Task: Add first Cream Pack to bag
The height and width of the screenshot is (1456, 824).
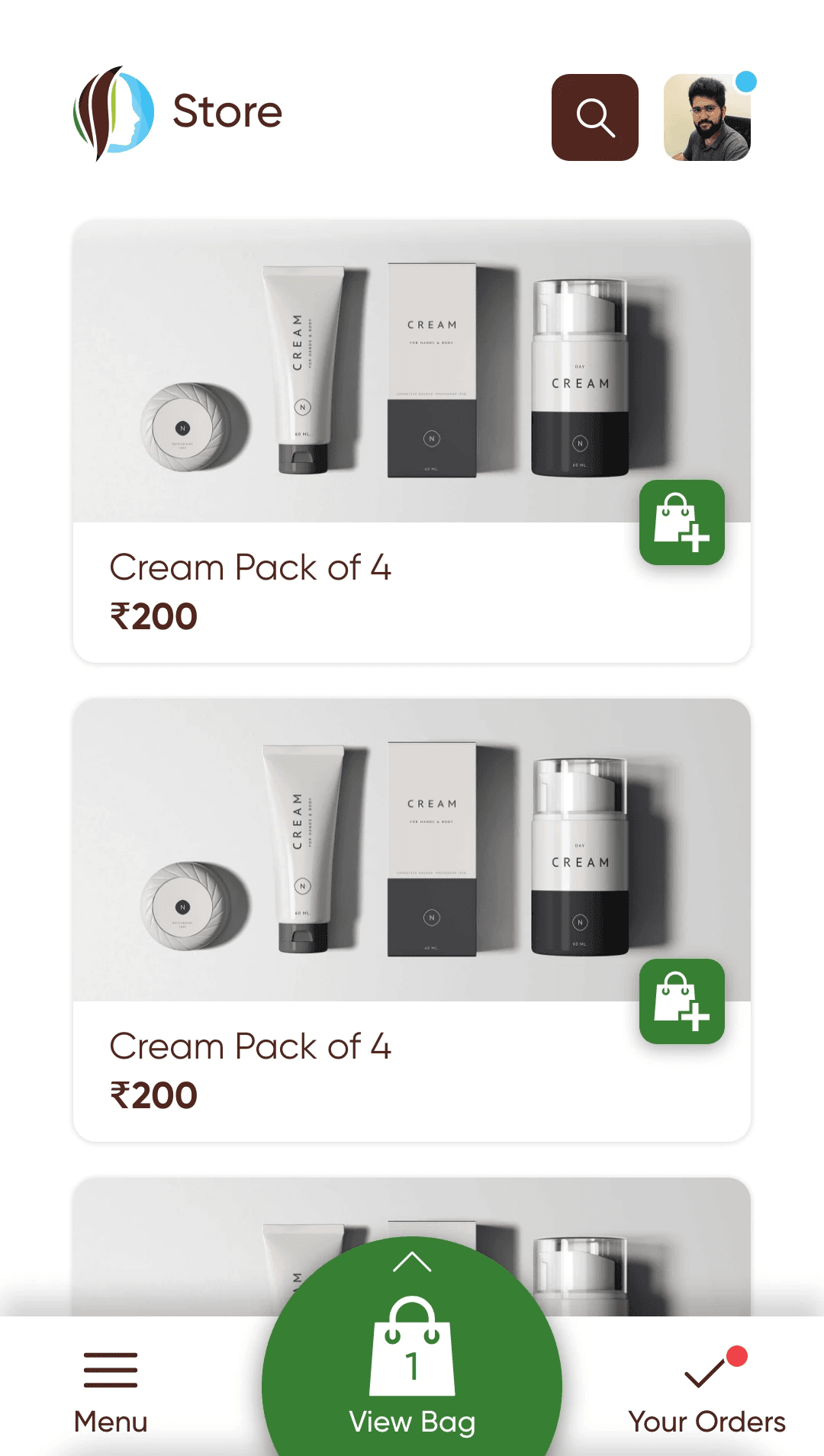Action: [682, 522]
